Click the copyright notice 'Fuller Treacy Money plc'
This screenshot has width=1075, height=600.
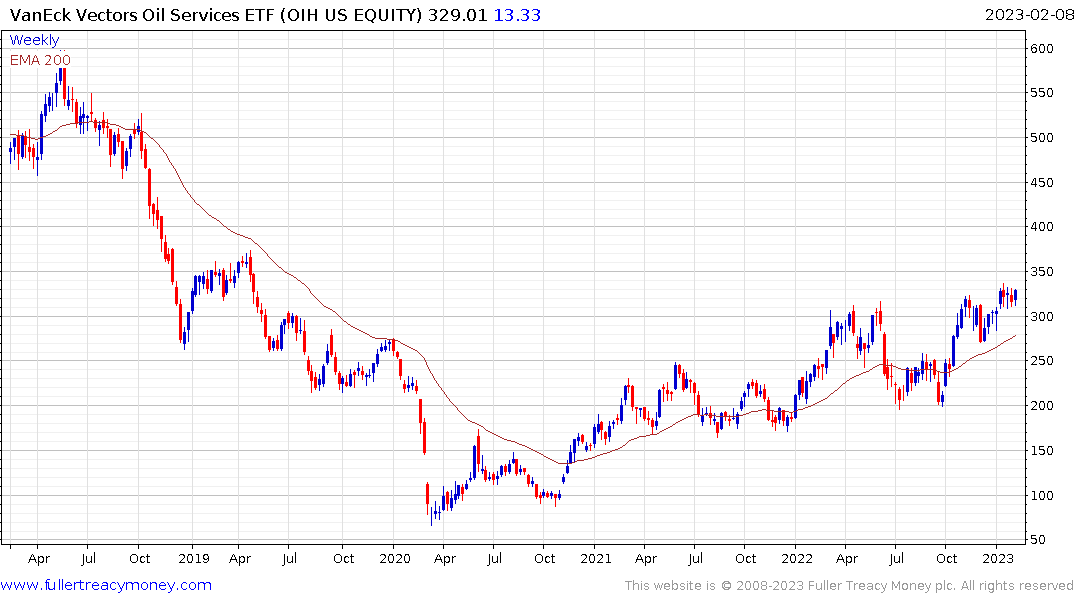pos(882,586)
